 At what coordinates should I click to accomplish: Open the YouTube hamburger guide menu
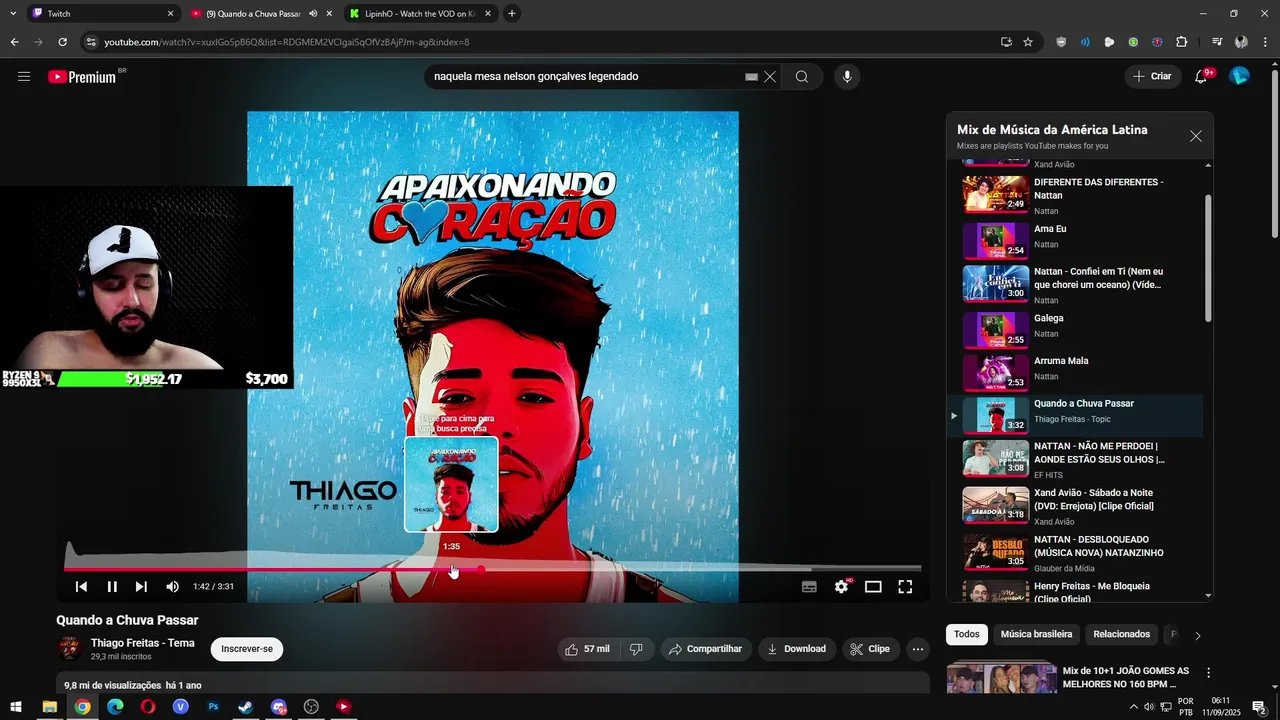[x=24, y=76]
